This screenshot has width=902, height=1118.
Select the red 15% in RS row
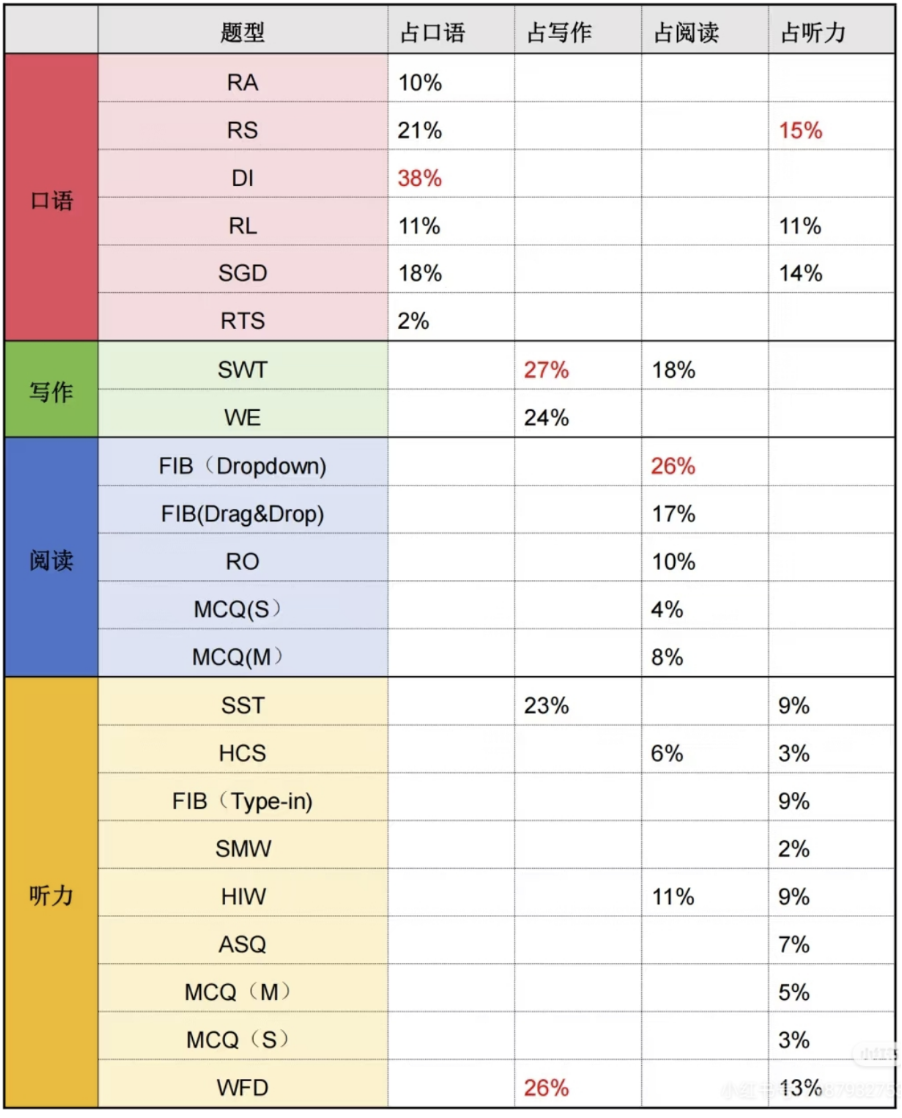[801, 130]
